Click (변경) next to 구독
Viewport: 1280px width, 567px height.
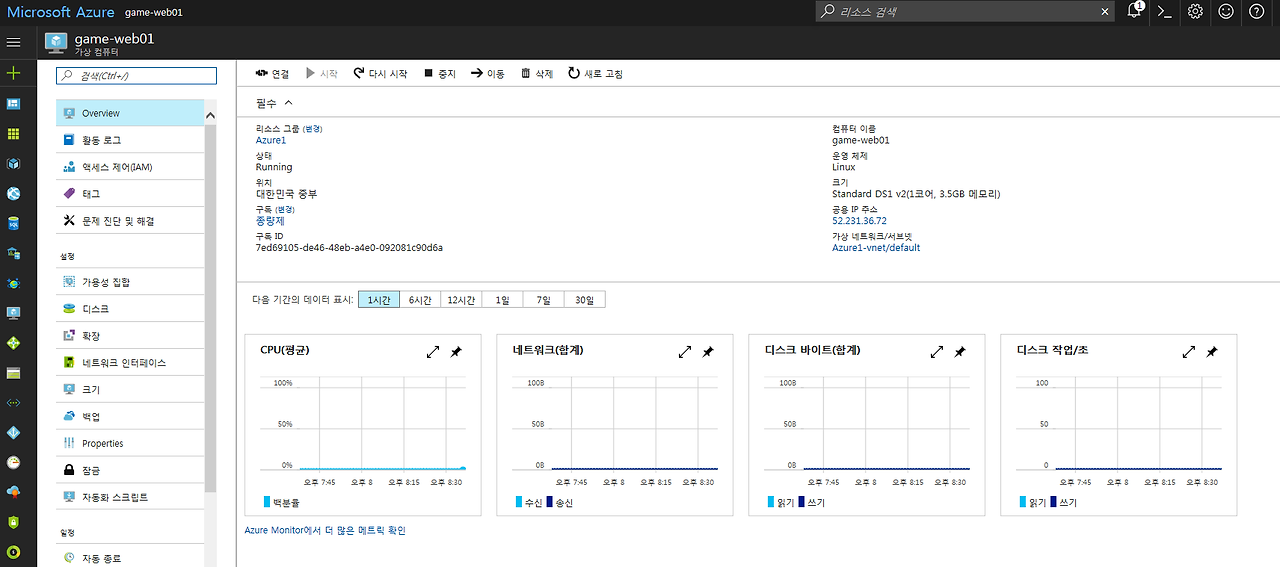(x=283, y=210)
